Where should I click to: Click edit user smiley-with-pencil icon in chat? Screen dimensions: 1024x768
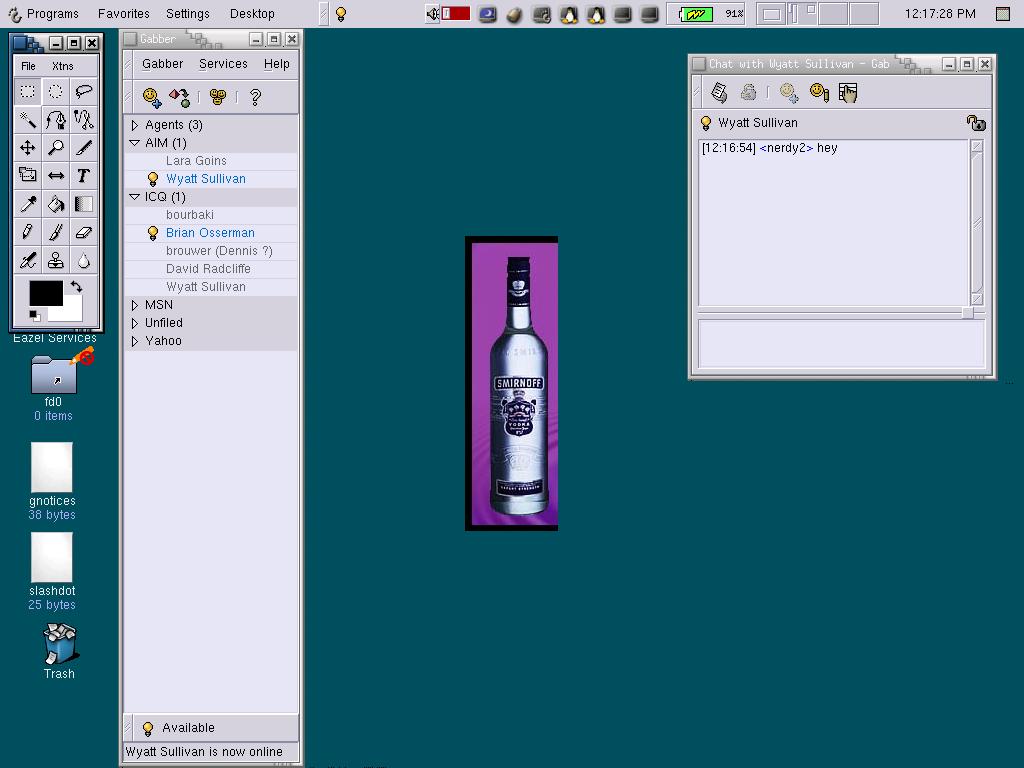tap(819, 93)
